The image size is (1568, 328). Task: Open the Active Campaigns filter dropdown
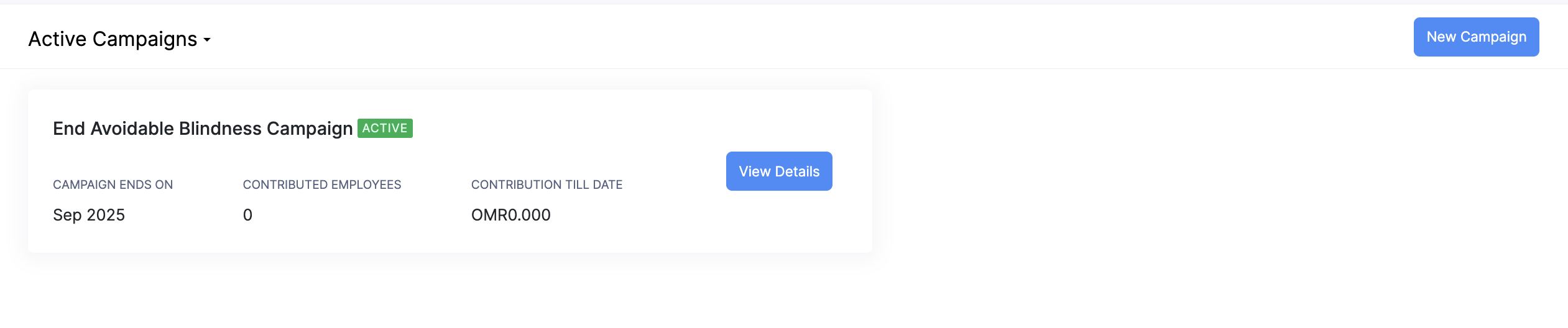coord(119,39)
